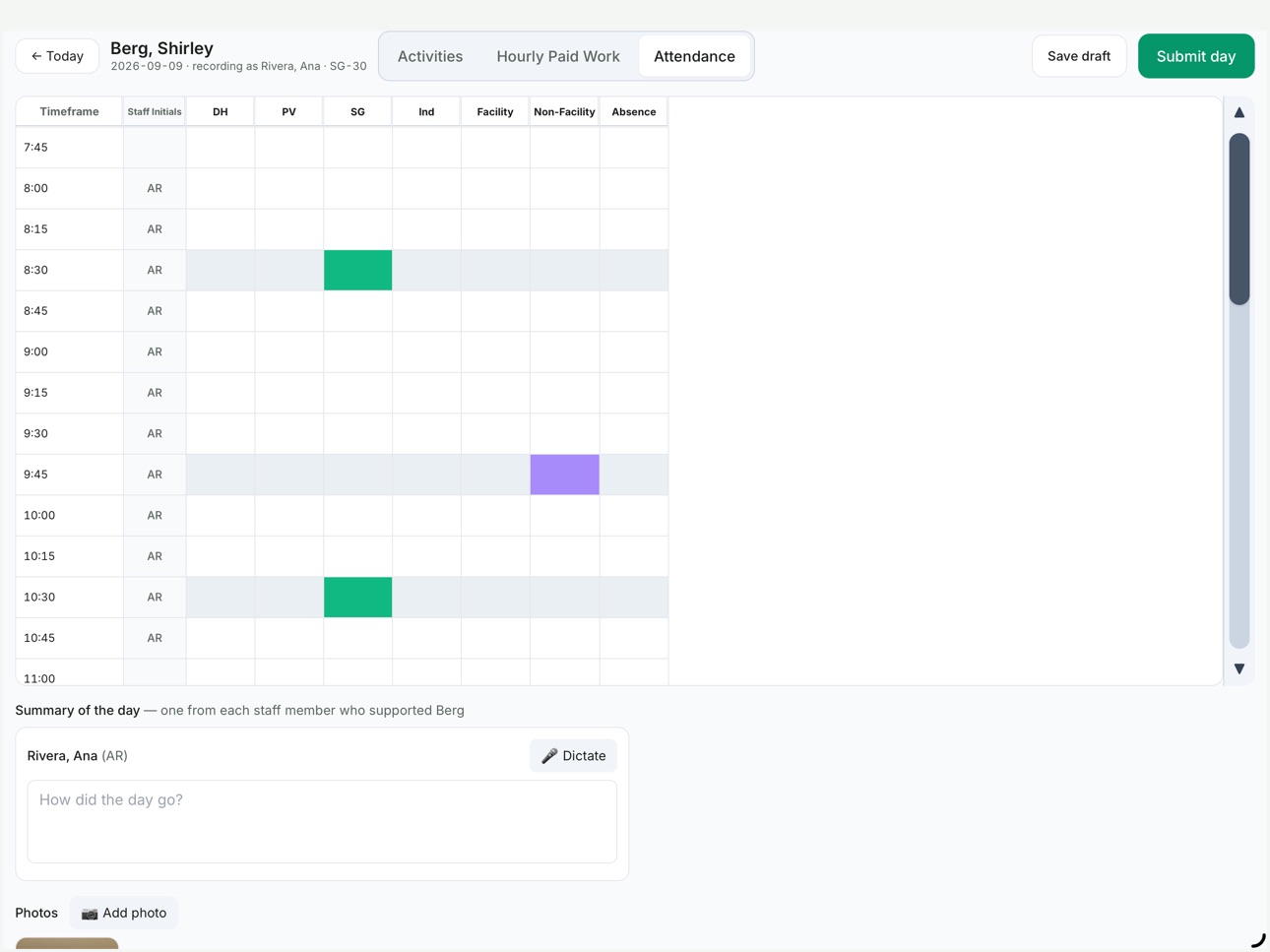Add a photo
The width and height of the screenshot is (1270, 952).
124,913
